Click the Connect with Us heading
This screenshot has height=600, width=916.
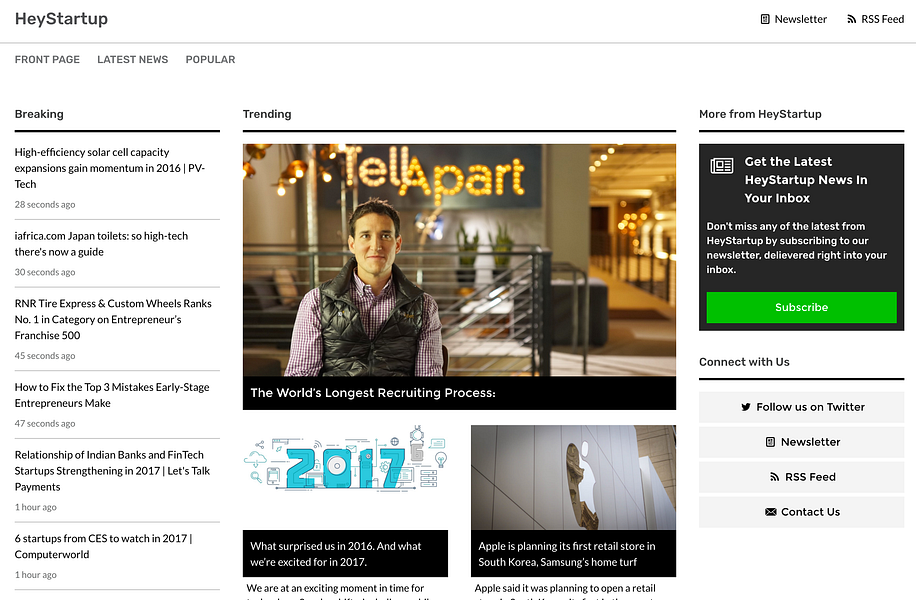(x=744, y=362)
